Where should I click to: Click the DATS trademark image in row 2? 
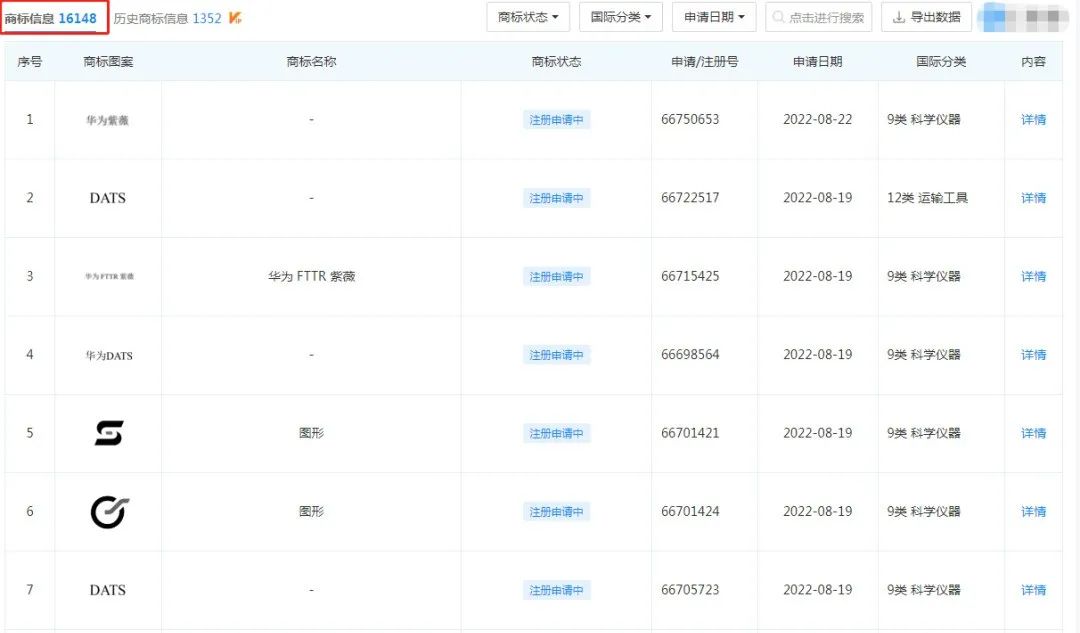tap(108, 198)
